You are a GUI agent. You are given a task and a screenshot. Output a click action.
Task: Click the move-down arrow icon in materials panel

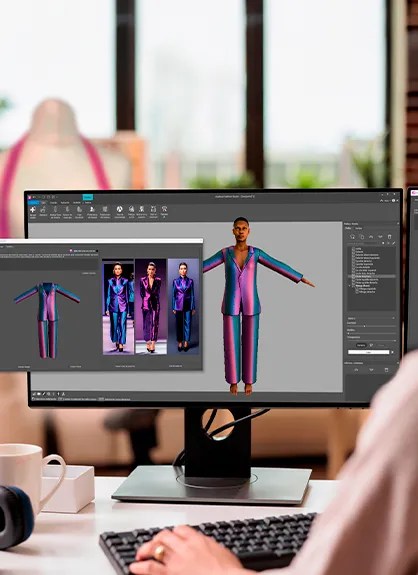[380, 237]
